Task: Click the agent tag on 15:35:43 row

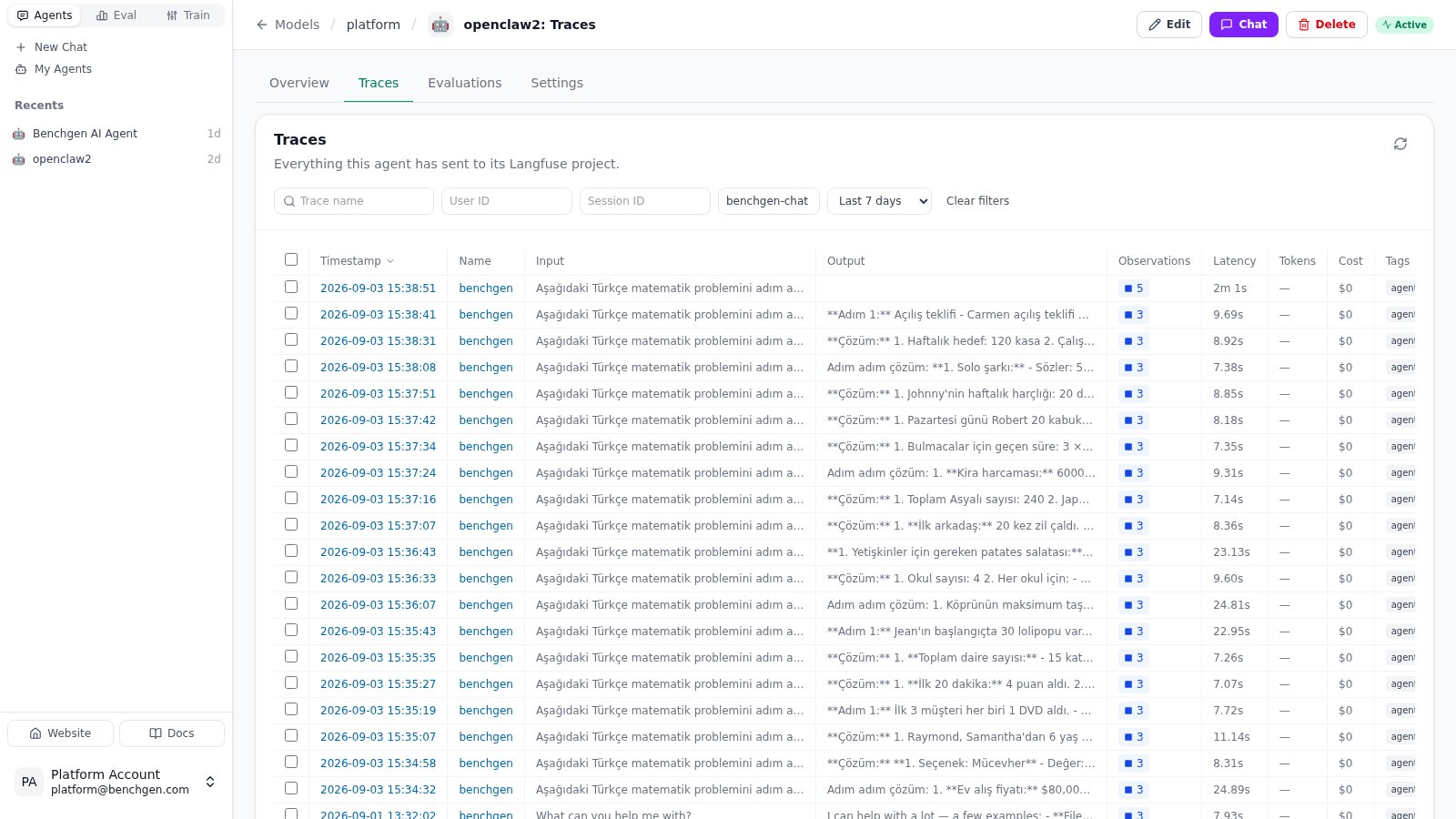Action: pos(1402,632)
